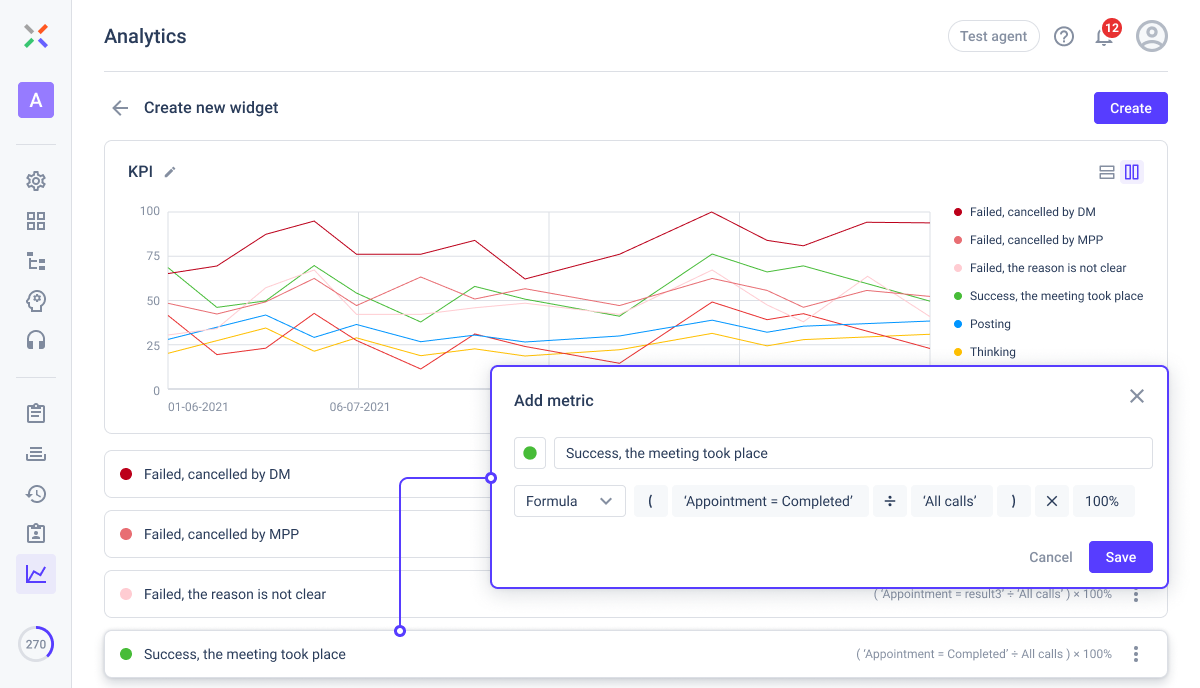The height and width of the screenshot is (688, 1200).
Task: Open the help question mark icon
Action: 1064,37
